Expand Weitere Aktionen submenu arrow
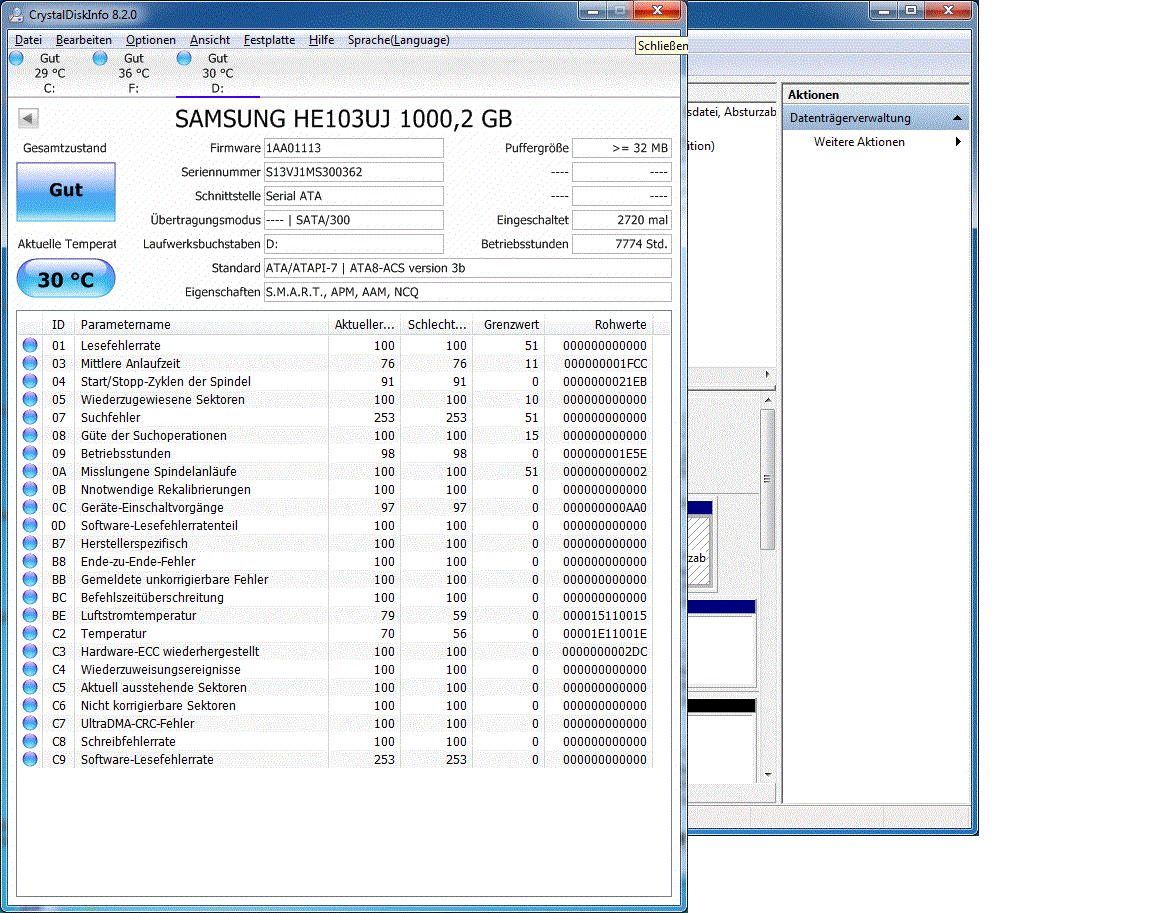The image size is (1152, 913). click(x=958, y=142)
